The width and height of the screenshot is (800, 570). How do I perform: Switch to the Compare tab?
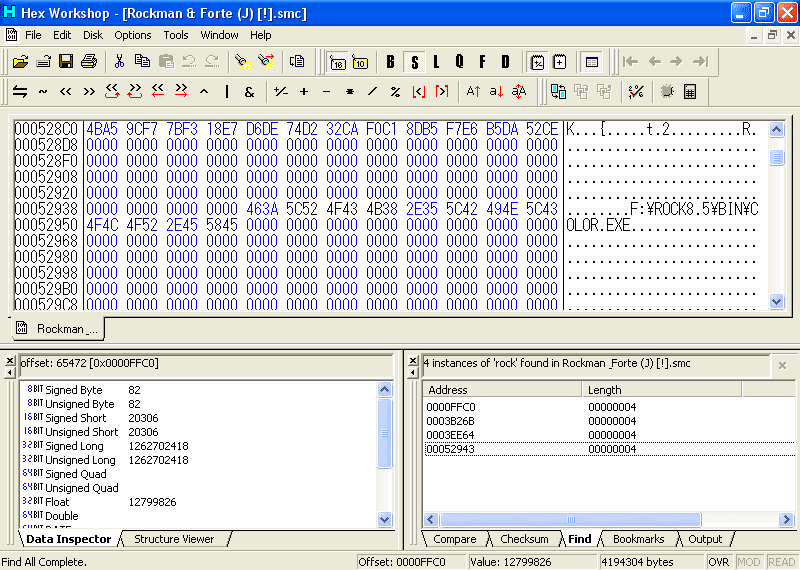pos(455,539)
